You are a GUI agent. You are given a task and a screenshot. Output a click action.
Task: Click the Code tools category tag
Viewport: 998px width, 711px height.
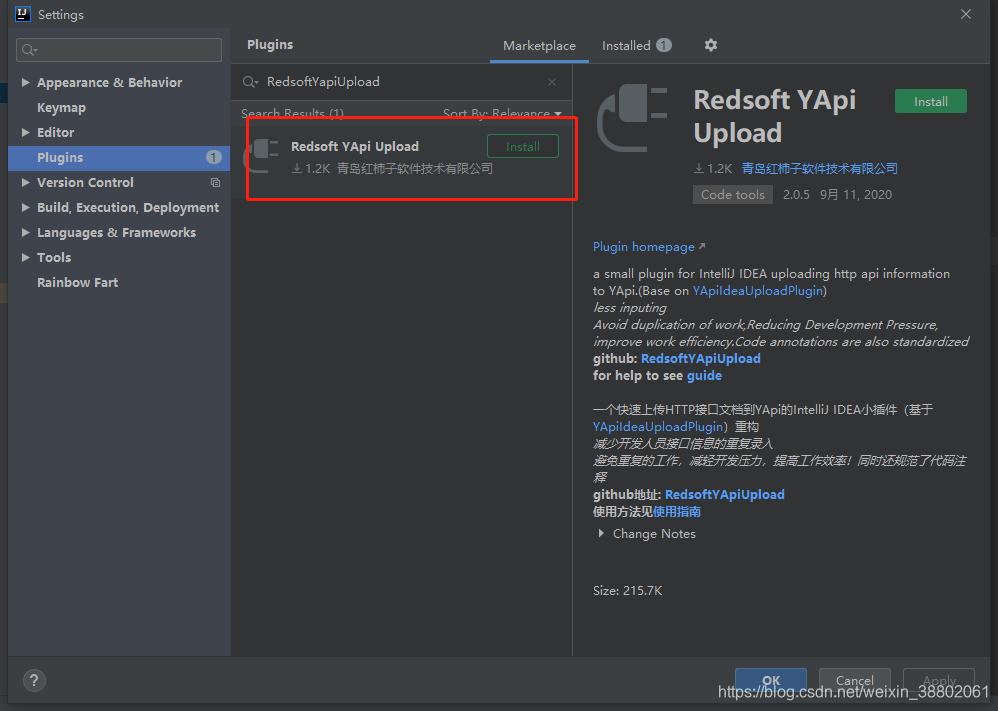[x=733, y=195]
